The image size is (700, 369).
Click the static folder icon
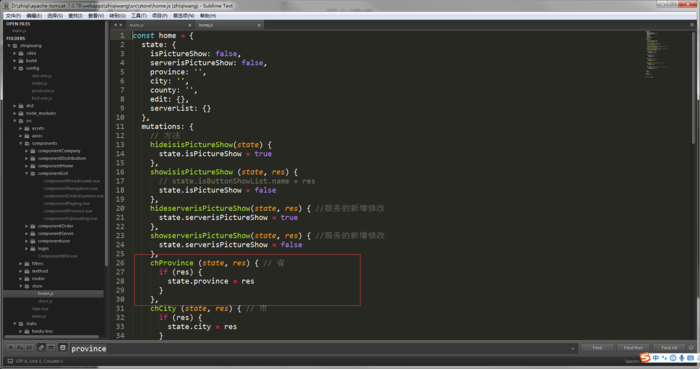coord(21,323)
